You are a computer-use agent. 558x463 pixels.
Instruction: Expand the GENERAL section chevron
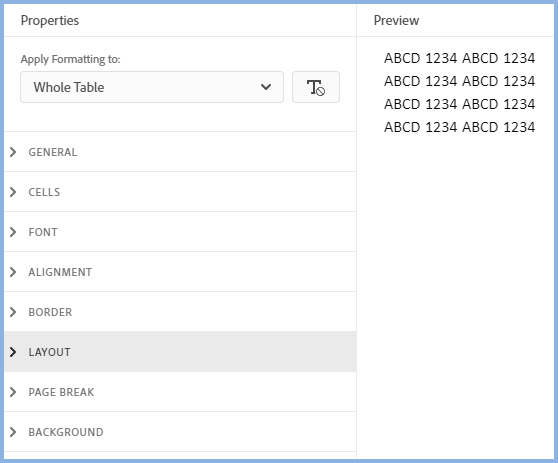pos(13,152)
